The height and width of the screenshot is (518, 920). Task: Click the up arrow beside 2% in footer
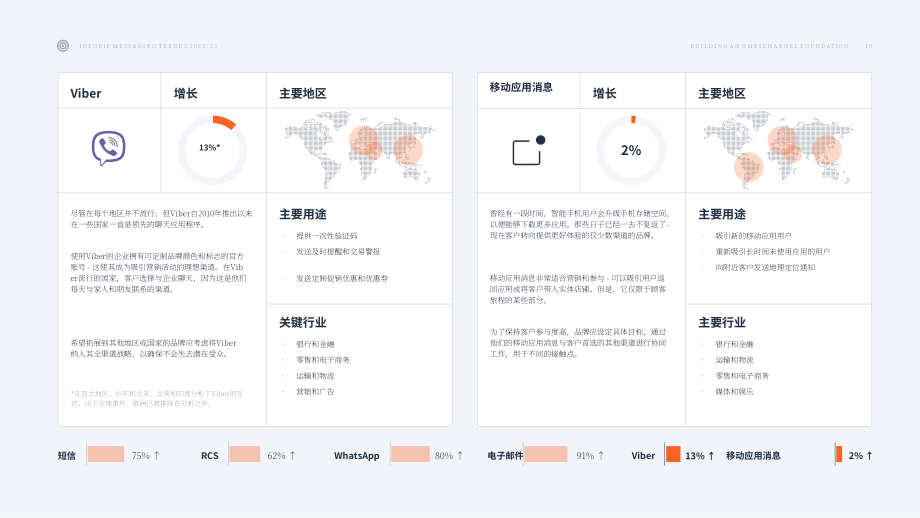click(870, 456)
